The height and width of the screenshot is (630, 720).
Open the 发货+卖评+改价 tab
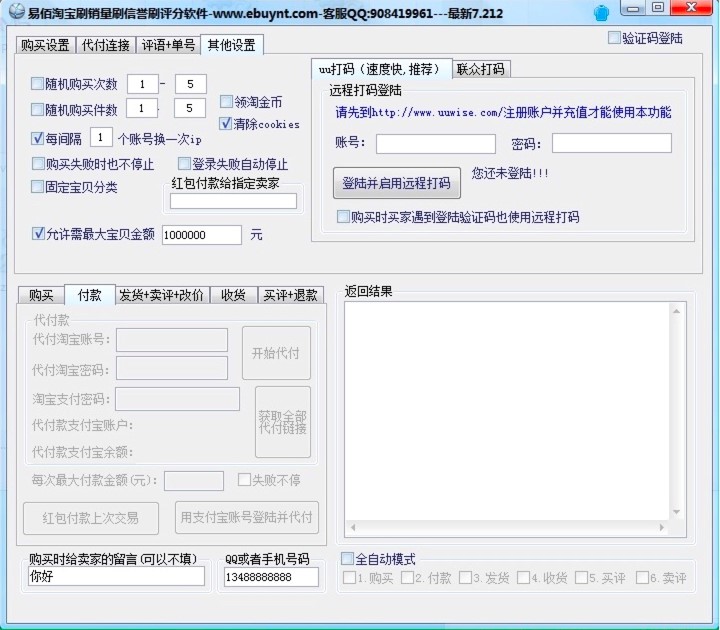(x=161, y=295)
